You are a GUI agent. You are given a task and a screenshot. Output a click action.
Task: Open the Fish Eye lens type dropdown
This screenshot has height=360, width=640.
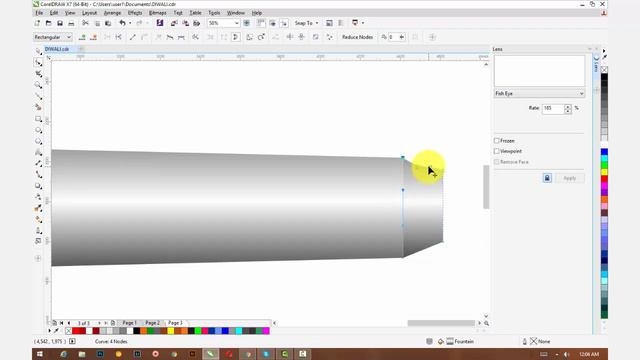pos(539,93)
